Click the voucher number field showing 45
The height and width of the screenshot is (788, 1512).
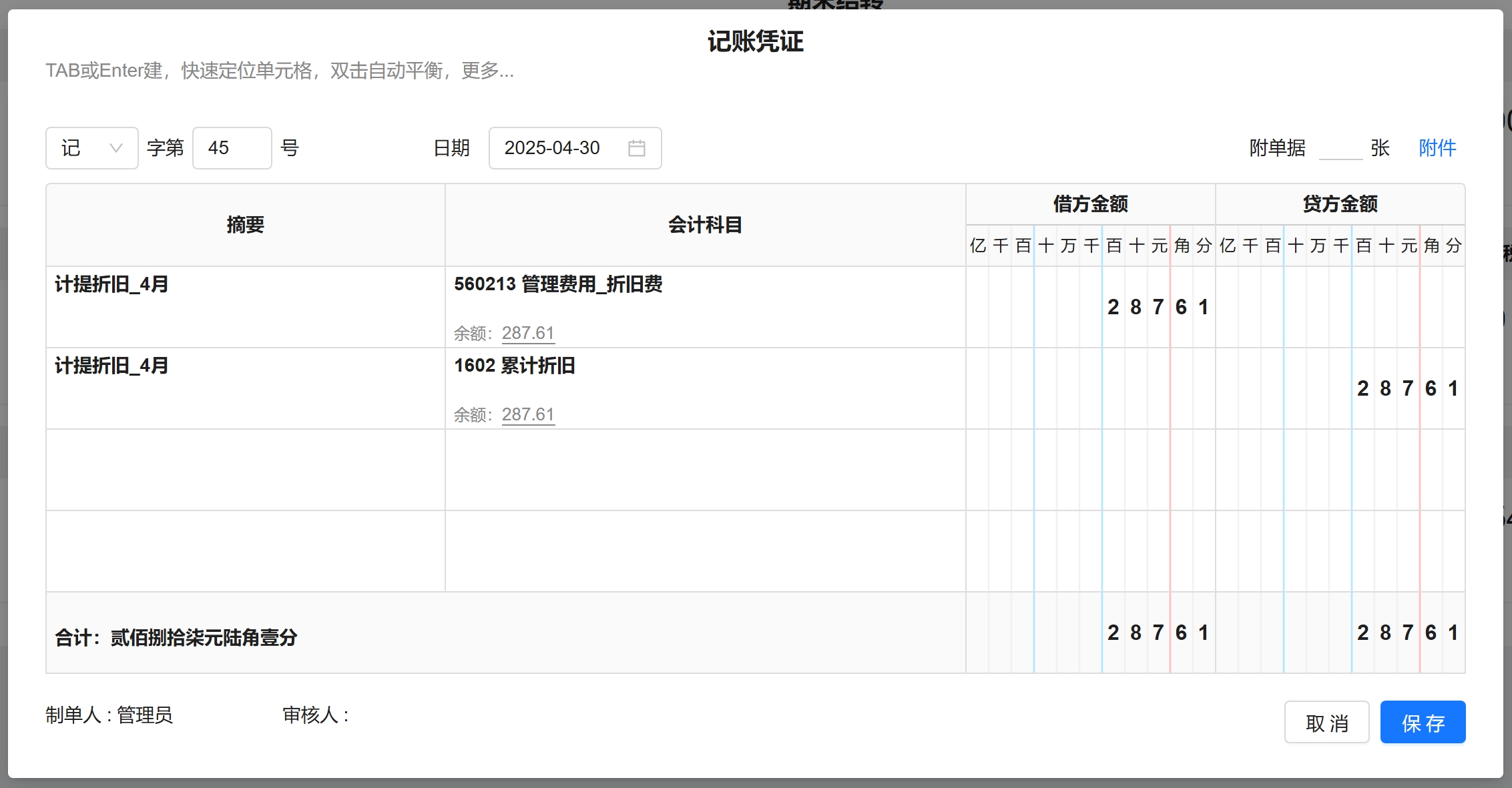pos(231,148)
